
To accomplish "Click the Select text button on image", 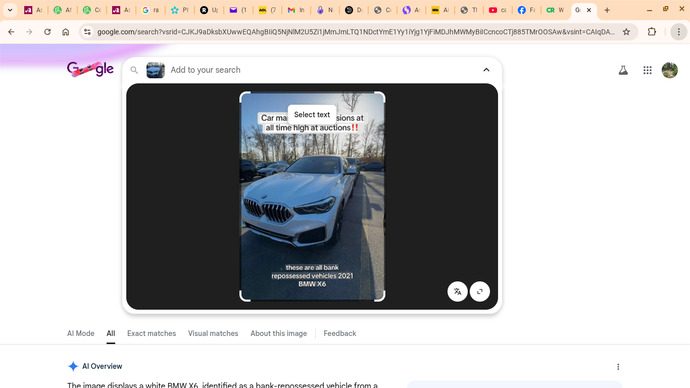I will [x=312, y=114].
